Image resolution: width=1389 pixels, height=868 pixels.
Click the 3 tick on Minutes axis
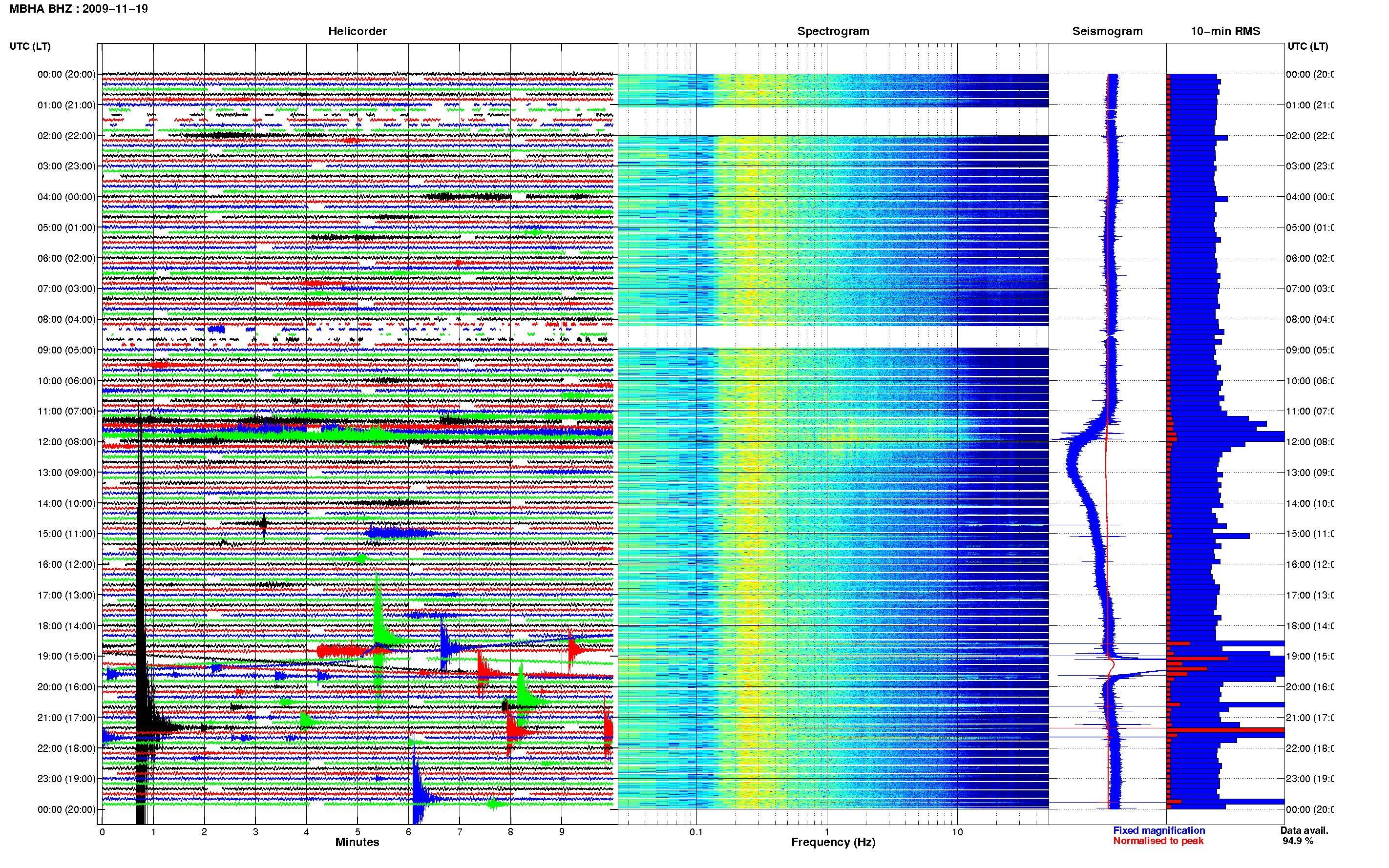click(255, 832)
